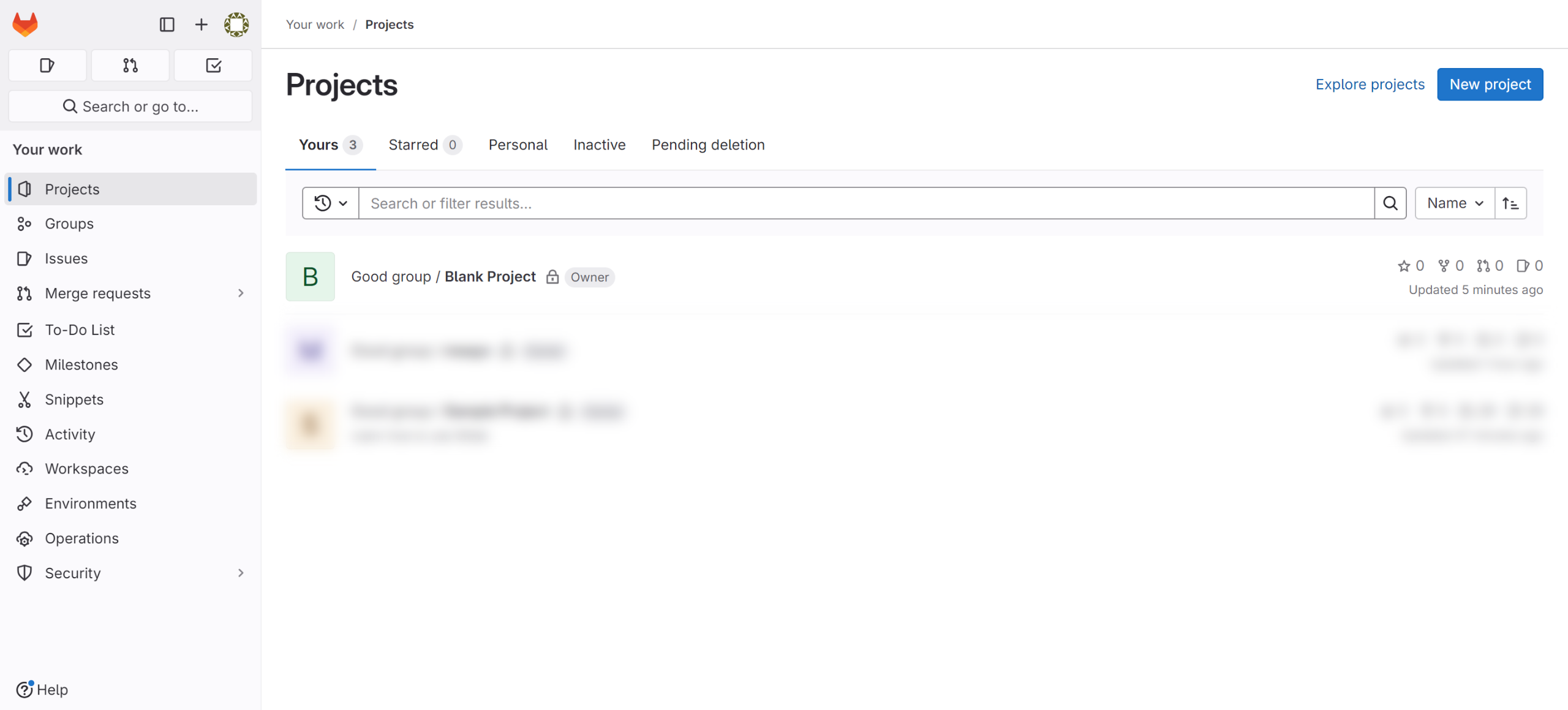Open the recent searches history dropdown

tap(331, 203)
